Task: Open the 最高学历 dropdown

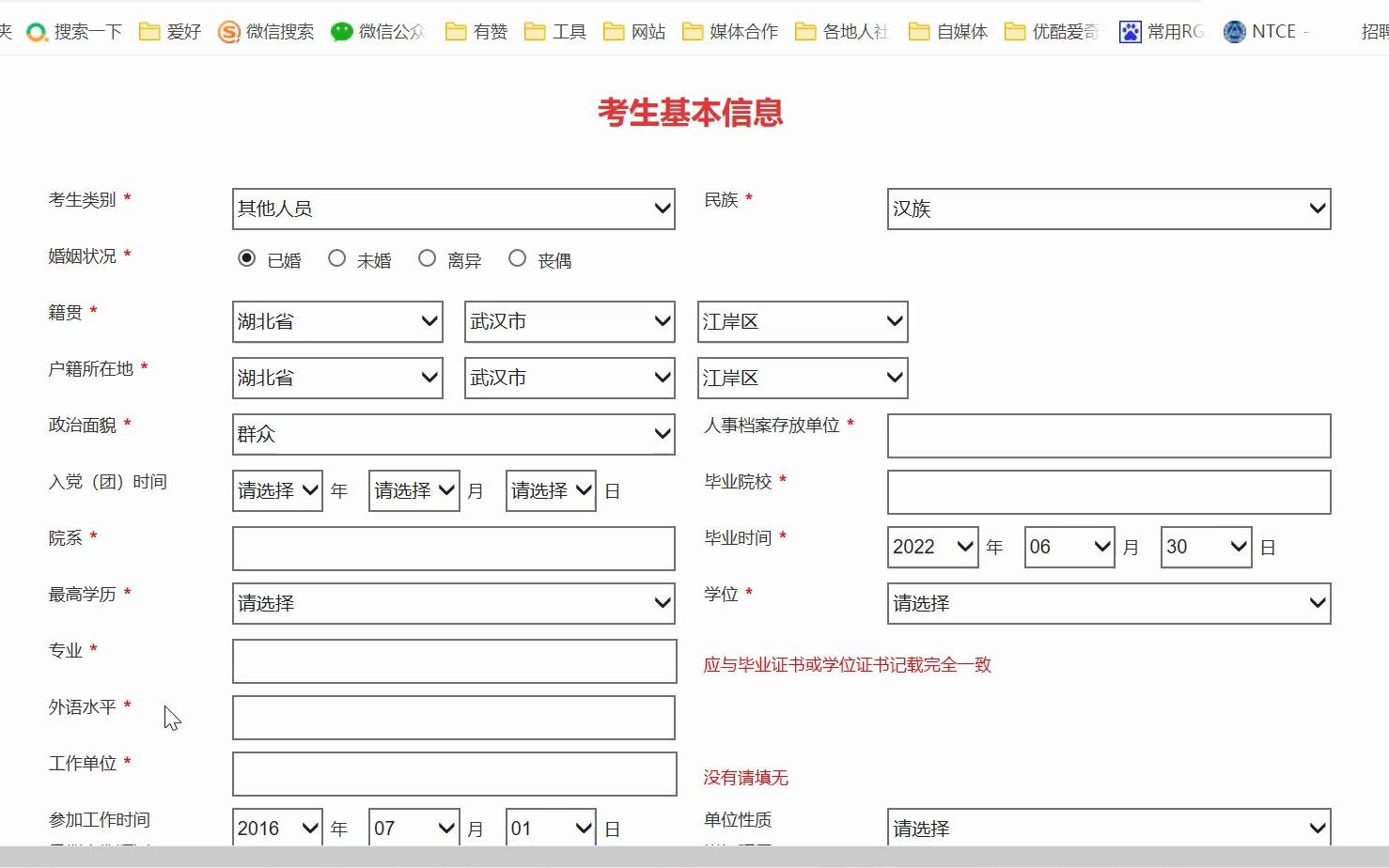Action: tap(453, 603)
